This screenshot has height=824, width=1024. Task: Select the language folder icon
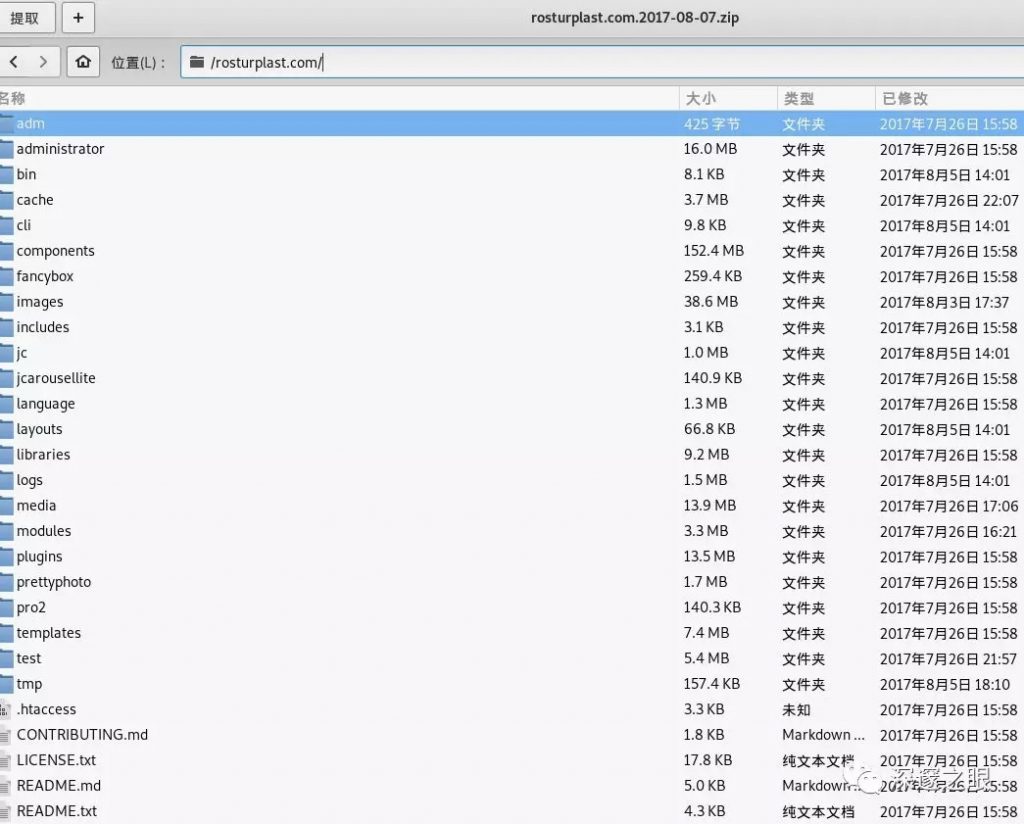coord(7,404)
